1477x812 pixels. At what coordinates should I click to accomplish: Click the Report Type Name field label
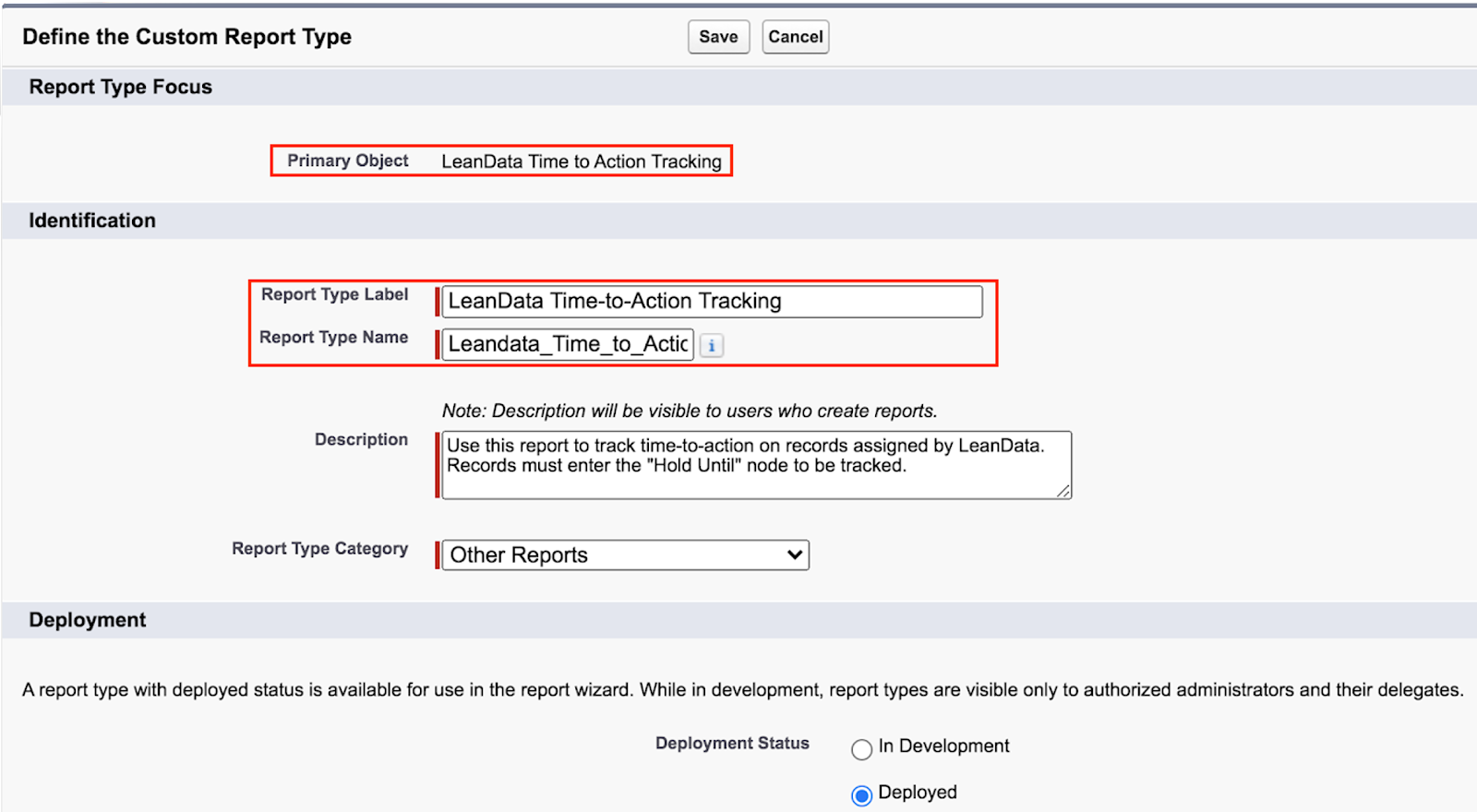click(x=333, y=338)
